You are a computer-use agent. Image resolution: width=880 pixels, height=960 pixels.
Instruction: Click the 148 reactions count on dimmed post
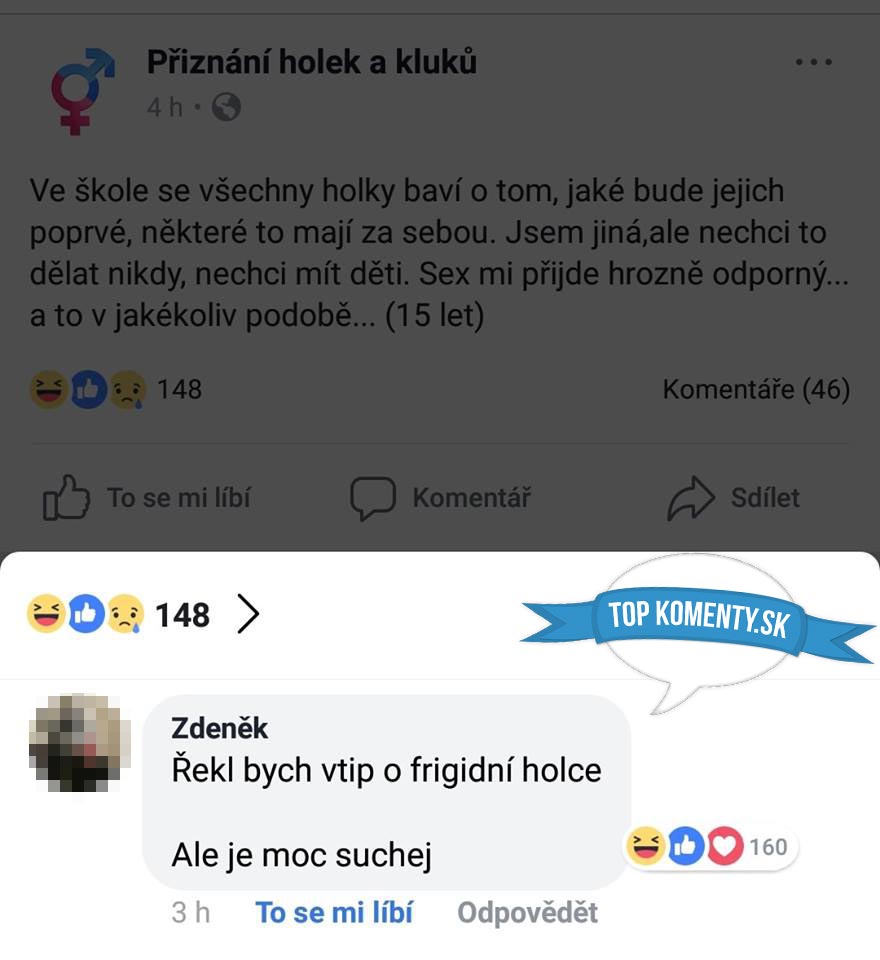[x=179, y=389]
